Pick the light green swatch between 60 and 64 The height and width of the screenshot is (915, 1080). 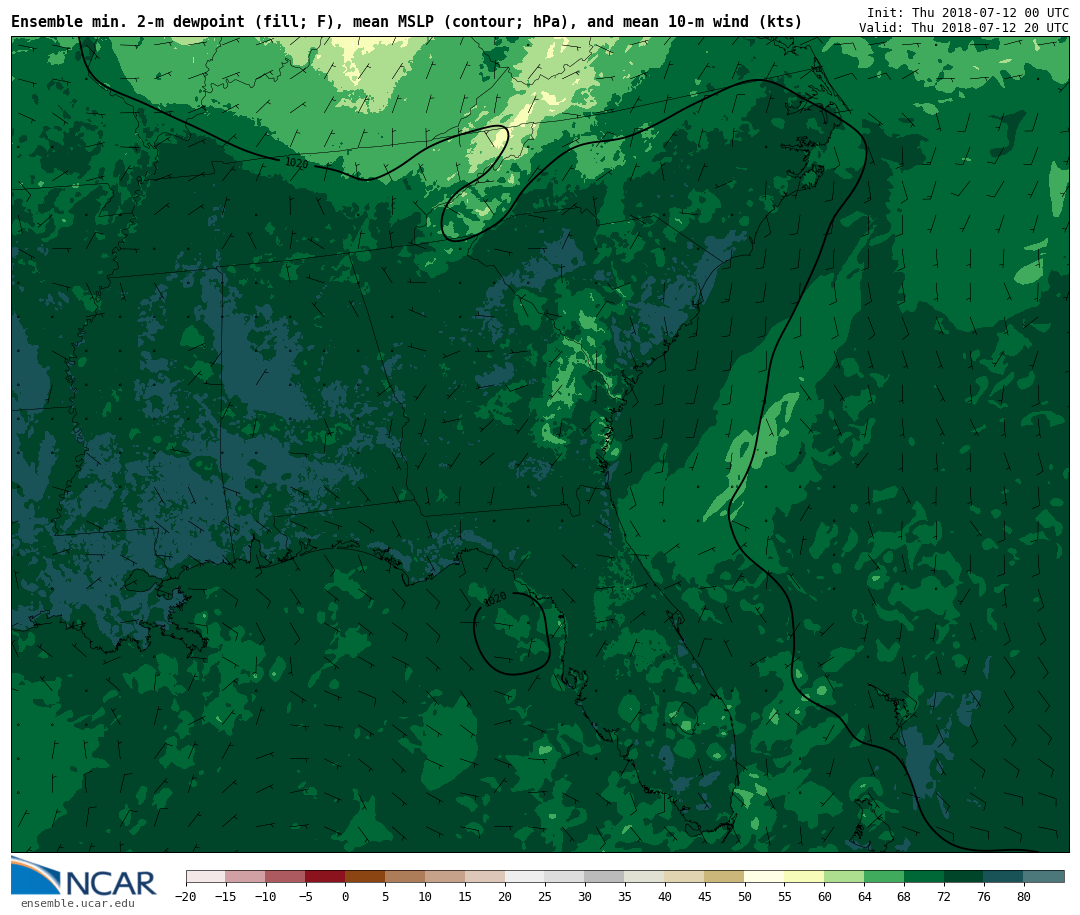point(844,877)
